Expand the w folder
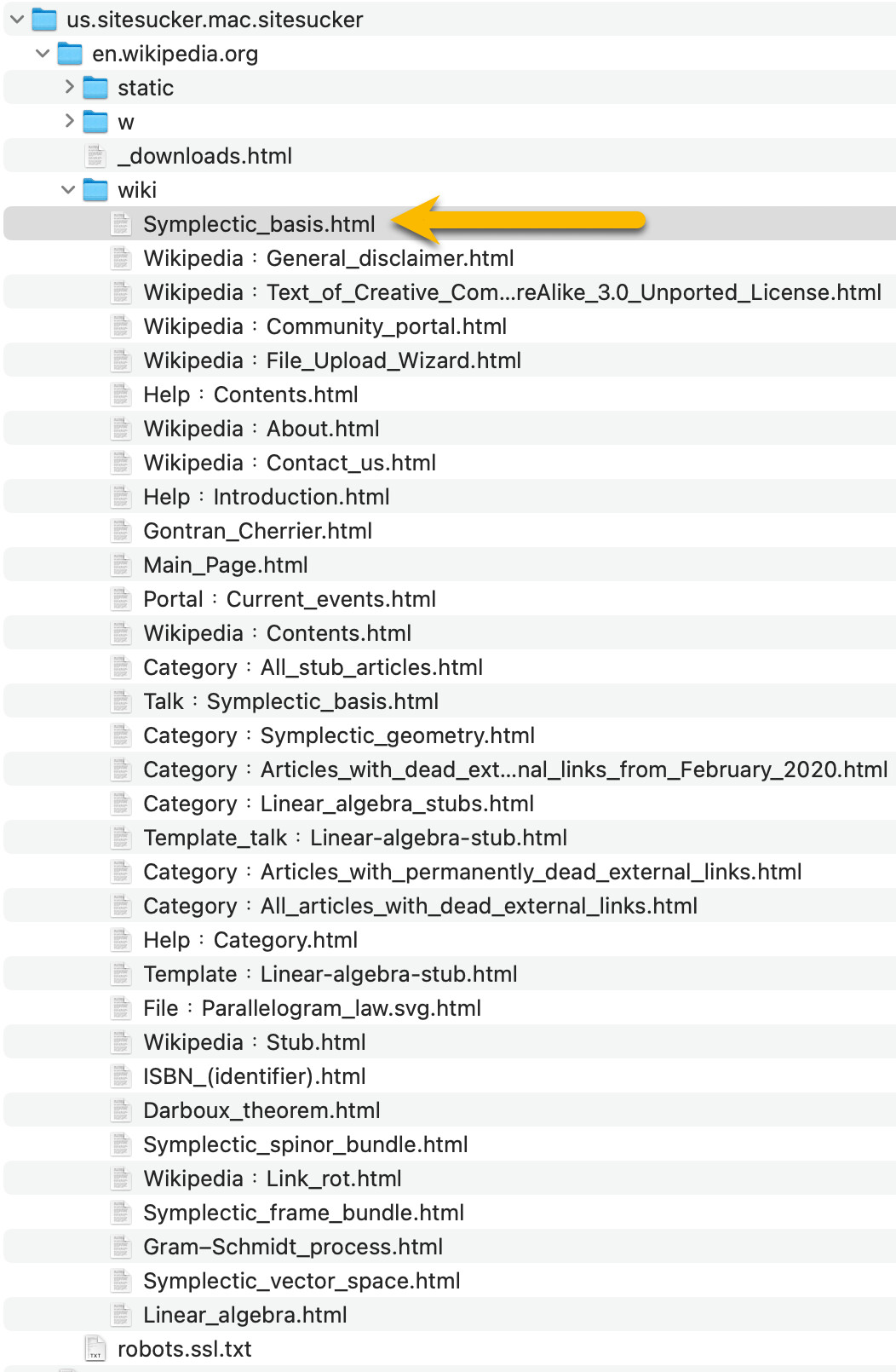Image resolution: width=896 pixels, height=1372 pixels. [x=69, y=121]
